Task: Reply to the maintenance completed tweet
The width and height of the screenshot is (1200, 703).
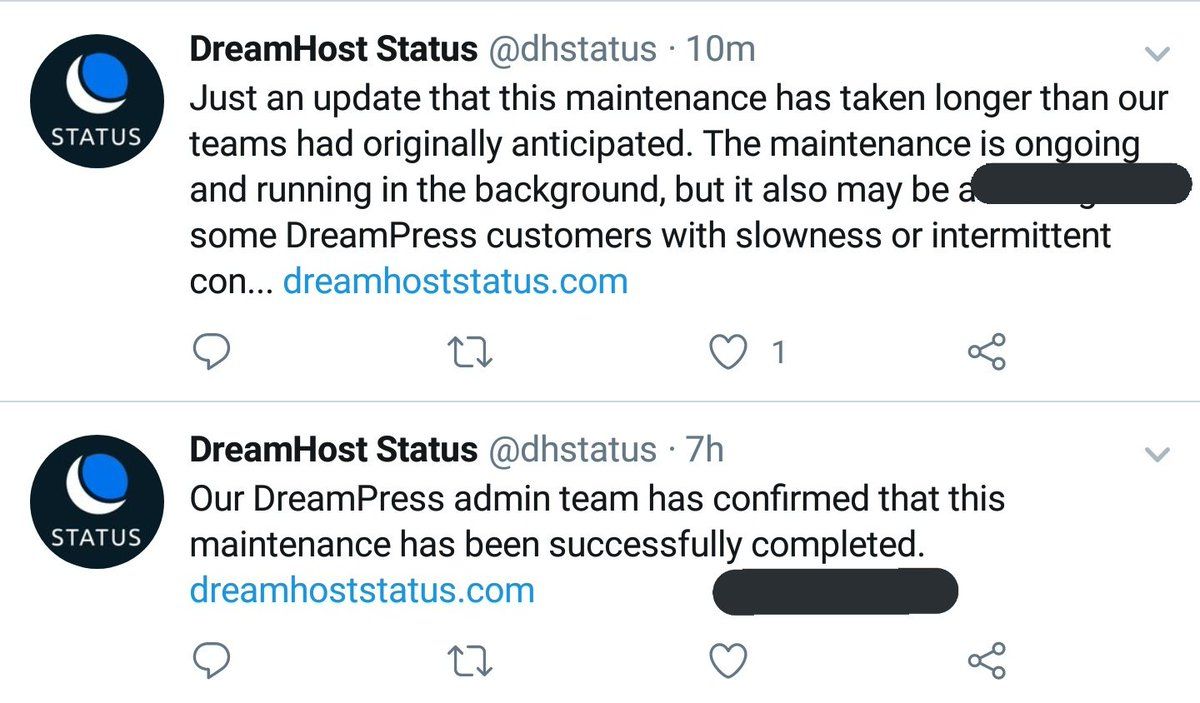Action: click(x=211, y=659)
